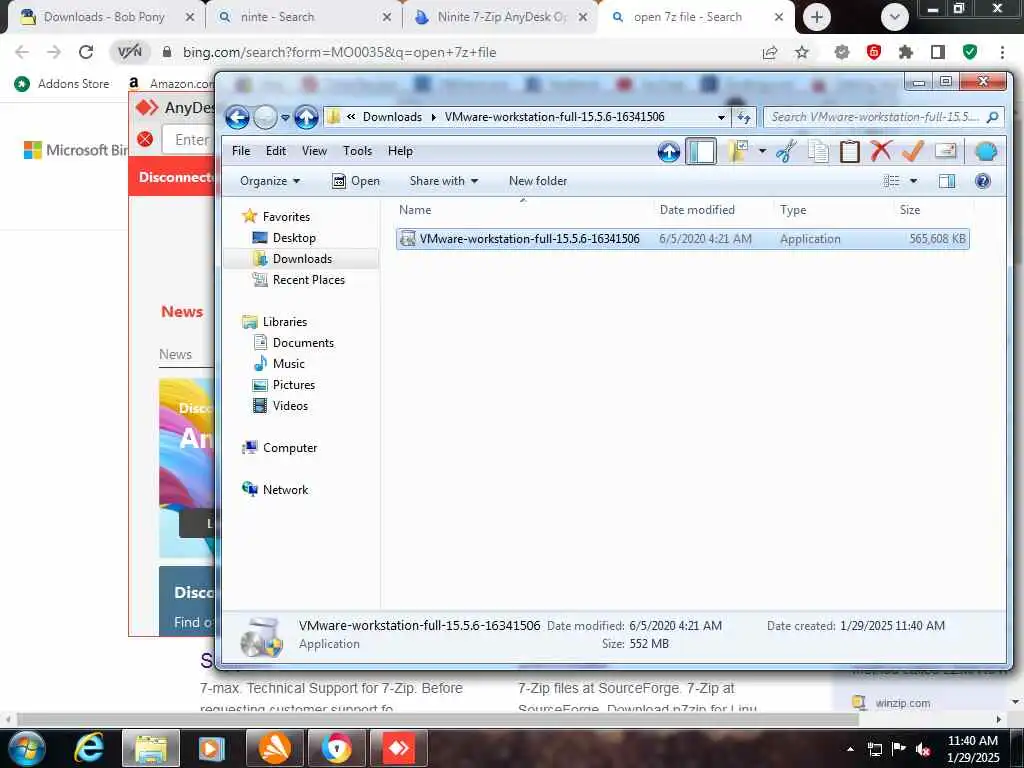The height and width of the screenshot is (768, 1024).
Task: Open Classic Shell settings shell icon
Action: point(985,152)
